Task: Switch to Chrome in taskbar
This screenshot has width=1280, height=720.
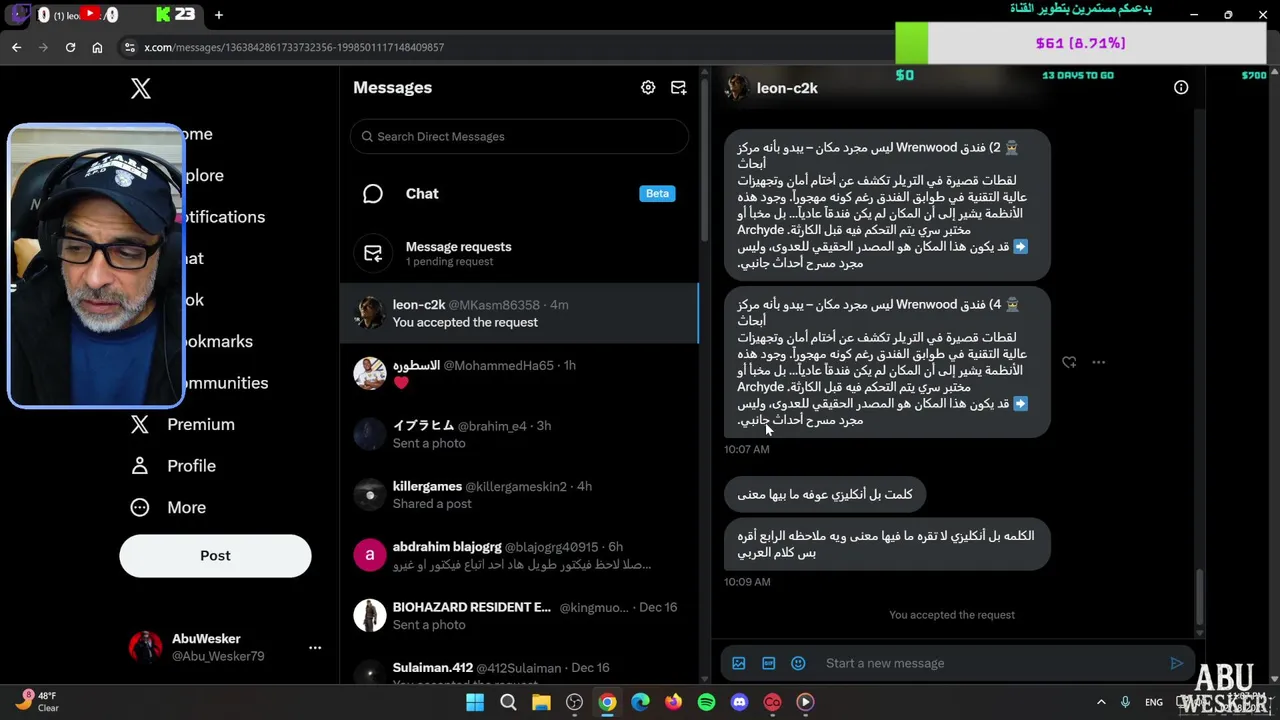Action: point(607,702)
